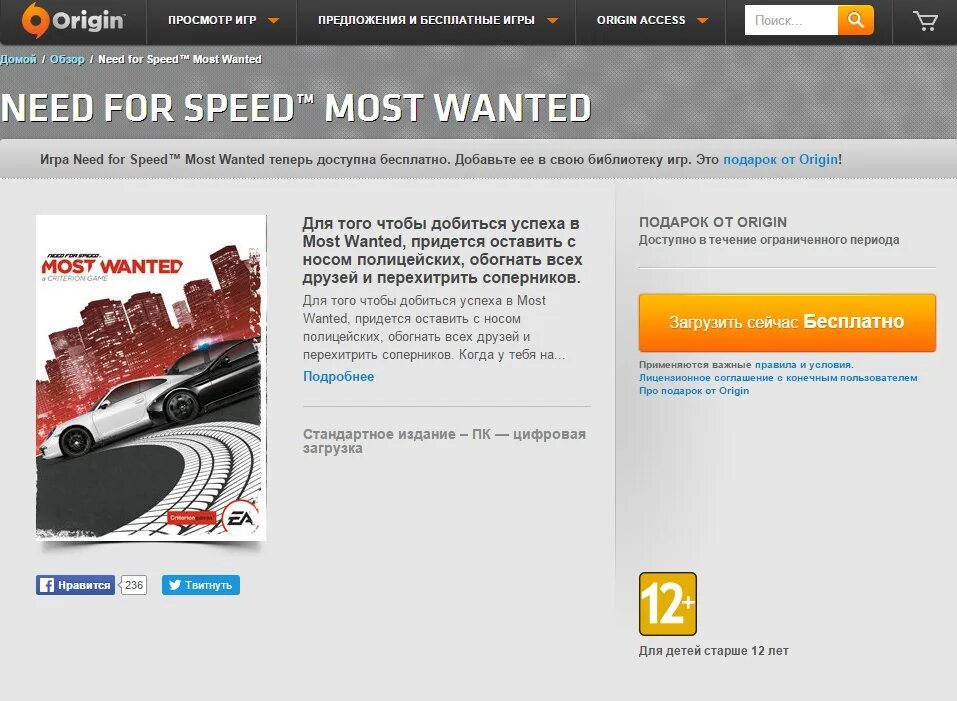
Task: Click the Most Wanted game cover image
Action: (151, 378)
